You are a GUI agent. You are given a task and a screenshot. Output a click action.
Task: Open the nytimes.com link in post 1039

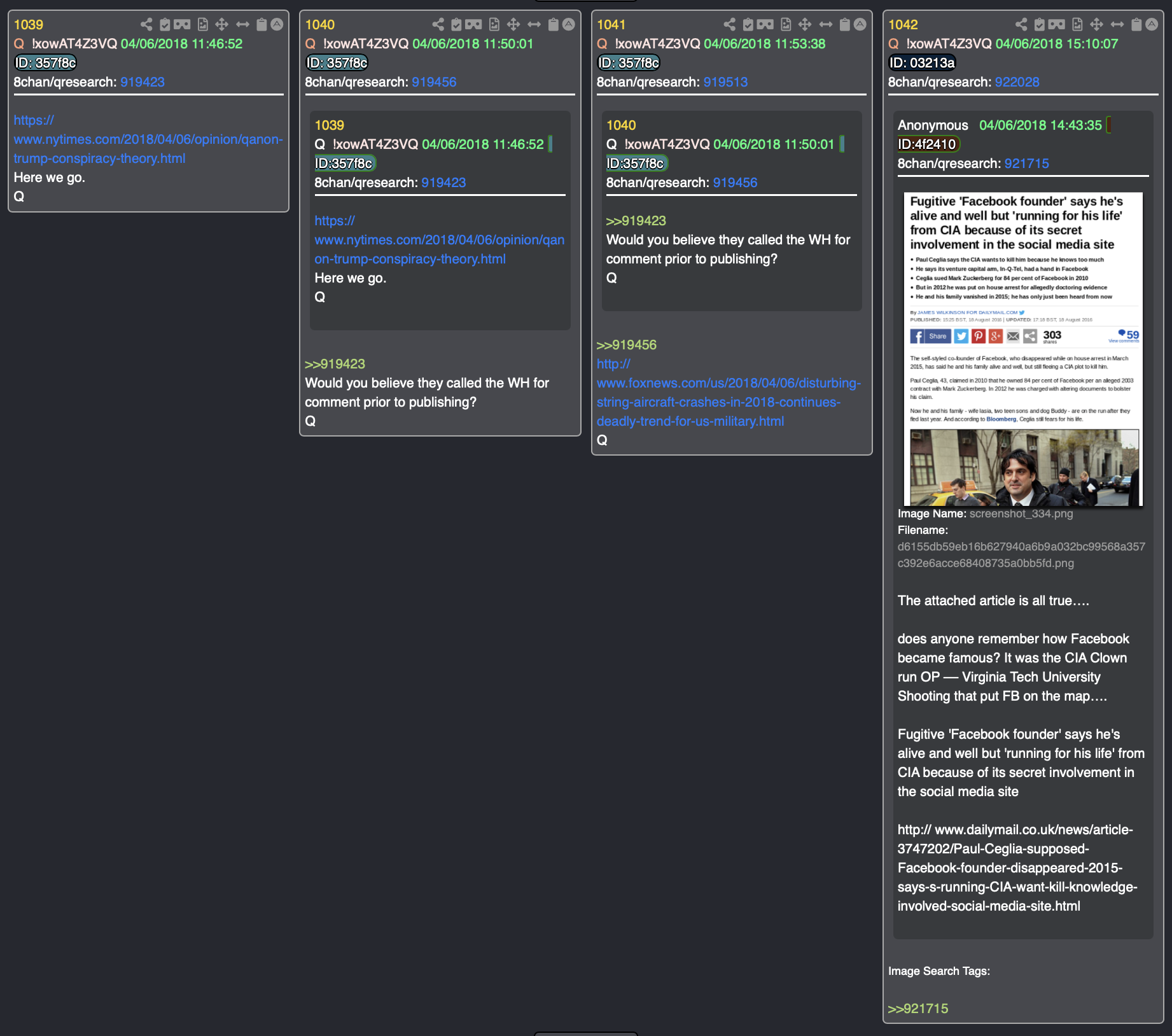pos(148,139)
